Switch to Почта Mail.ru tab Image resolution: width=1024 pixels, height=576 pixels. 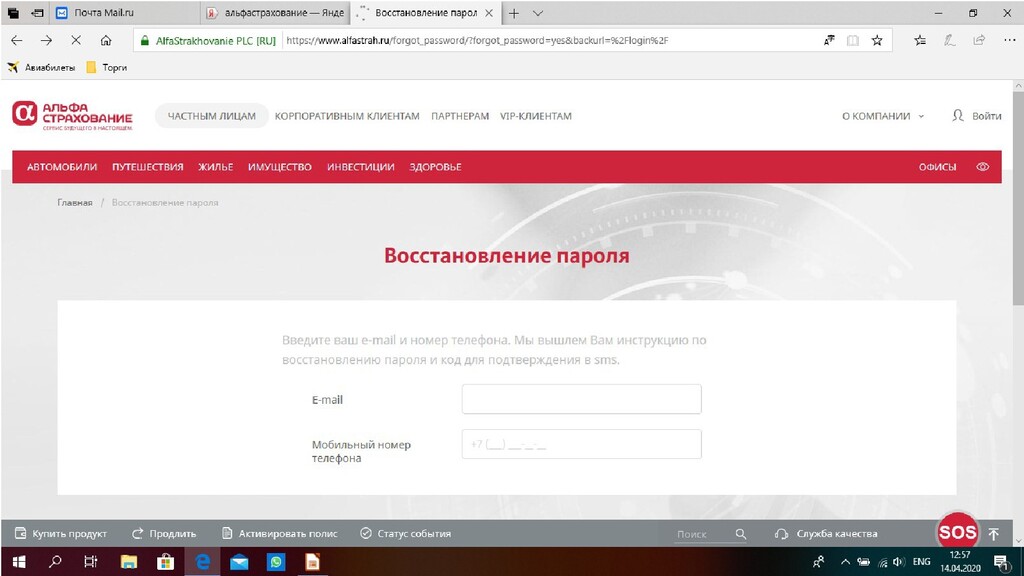(126, 13)
